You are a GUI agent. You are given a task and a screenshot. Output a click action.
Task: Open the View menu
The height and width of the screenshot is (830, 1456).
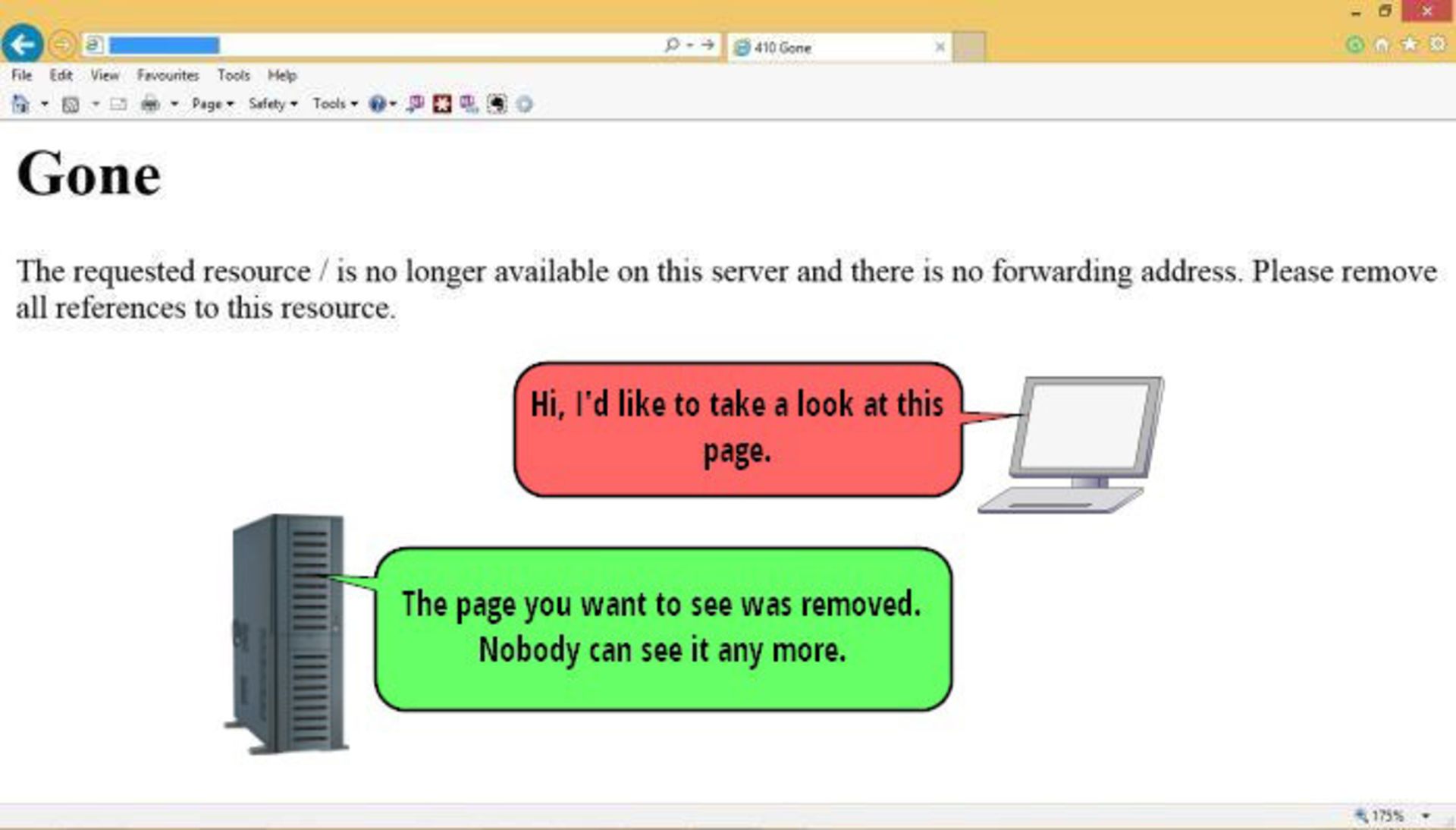click(x=105, y=75)
